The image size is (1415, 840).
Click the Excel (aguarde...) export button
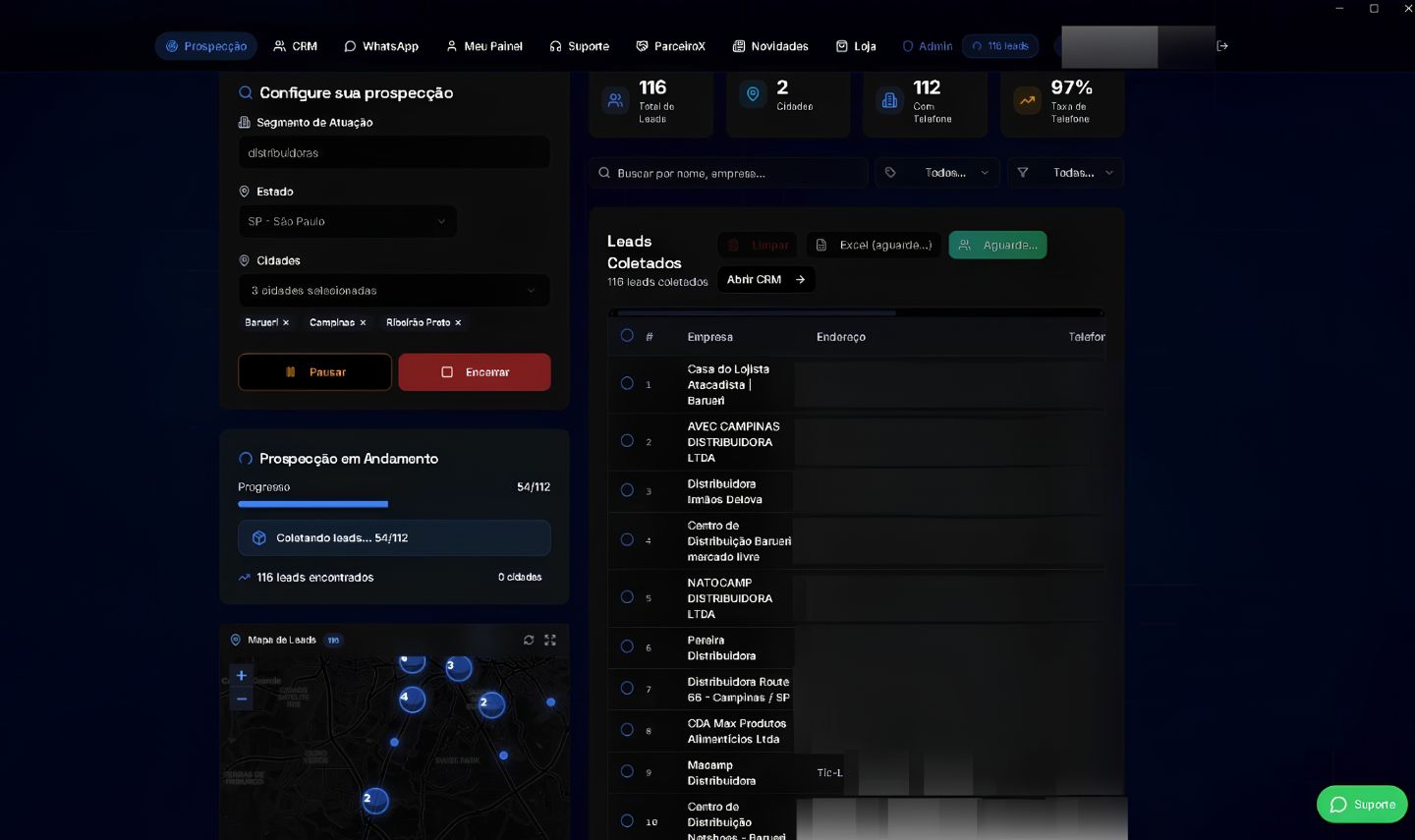[x=874, y=246]
